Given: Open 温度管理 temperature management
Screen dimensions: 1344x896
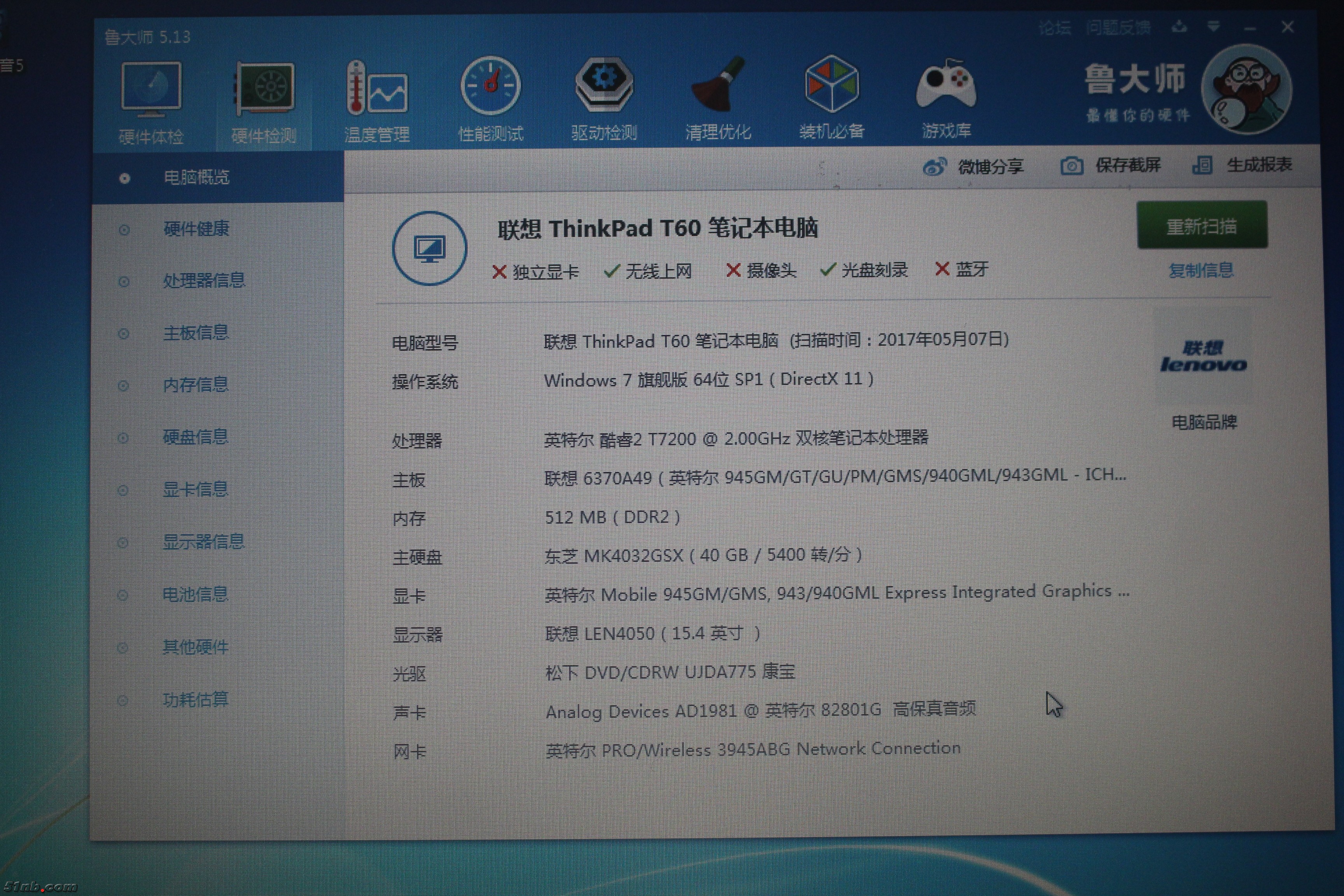Looking at the screenshot, I should (x=377, y=87).
